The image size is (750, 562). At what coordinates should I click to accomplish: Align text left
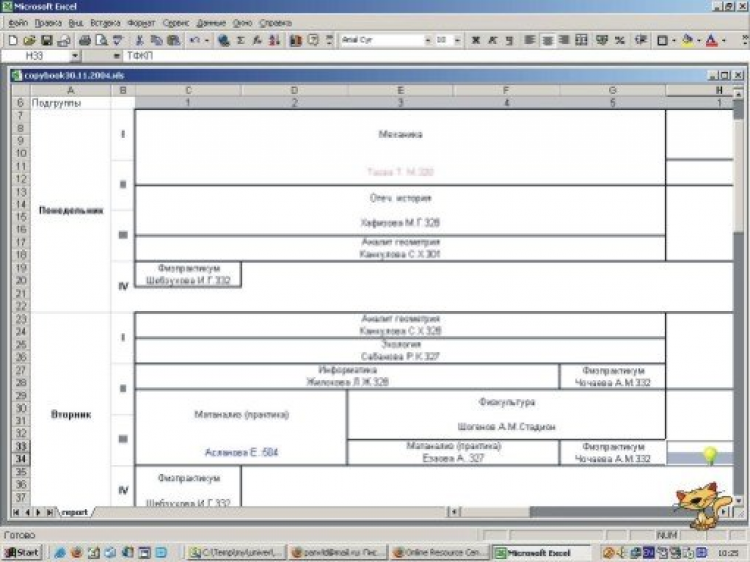[529, 41]
